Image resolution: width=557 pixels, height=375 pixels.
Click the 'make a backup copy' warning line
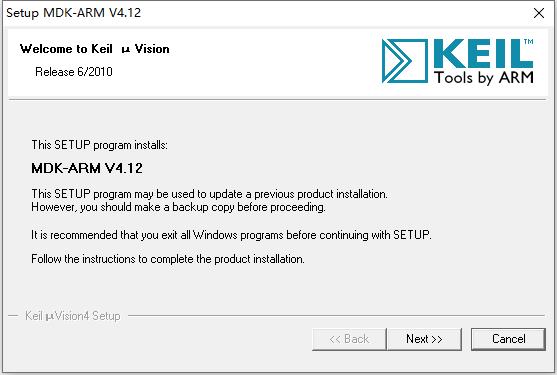point(178,207)
